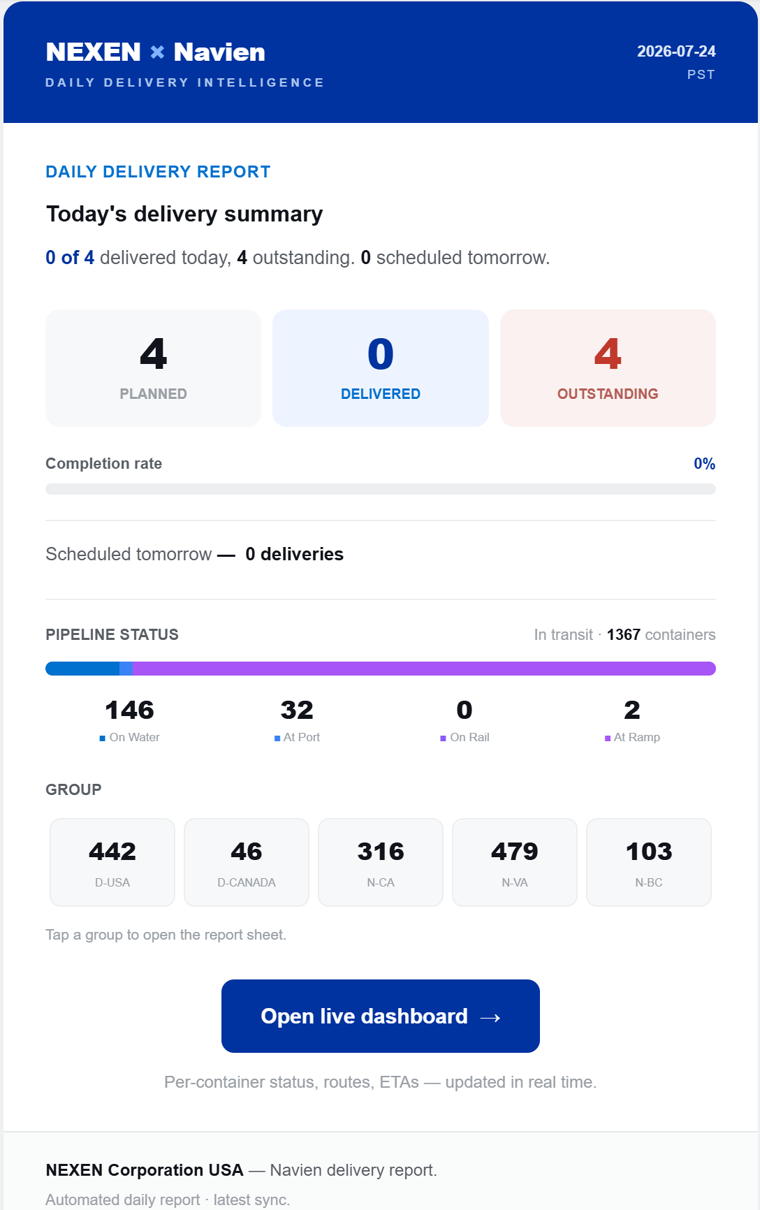Click the Open live dashboard button
Screen dimensions: 760x1210
(380, 1016)
